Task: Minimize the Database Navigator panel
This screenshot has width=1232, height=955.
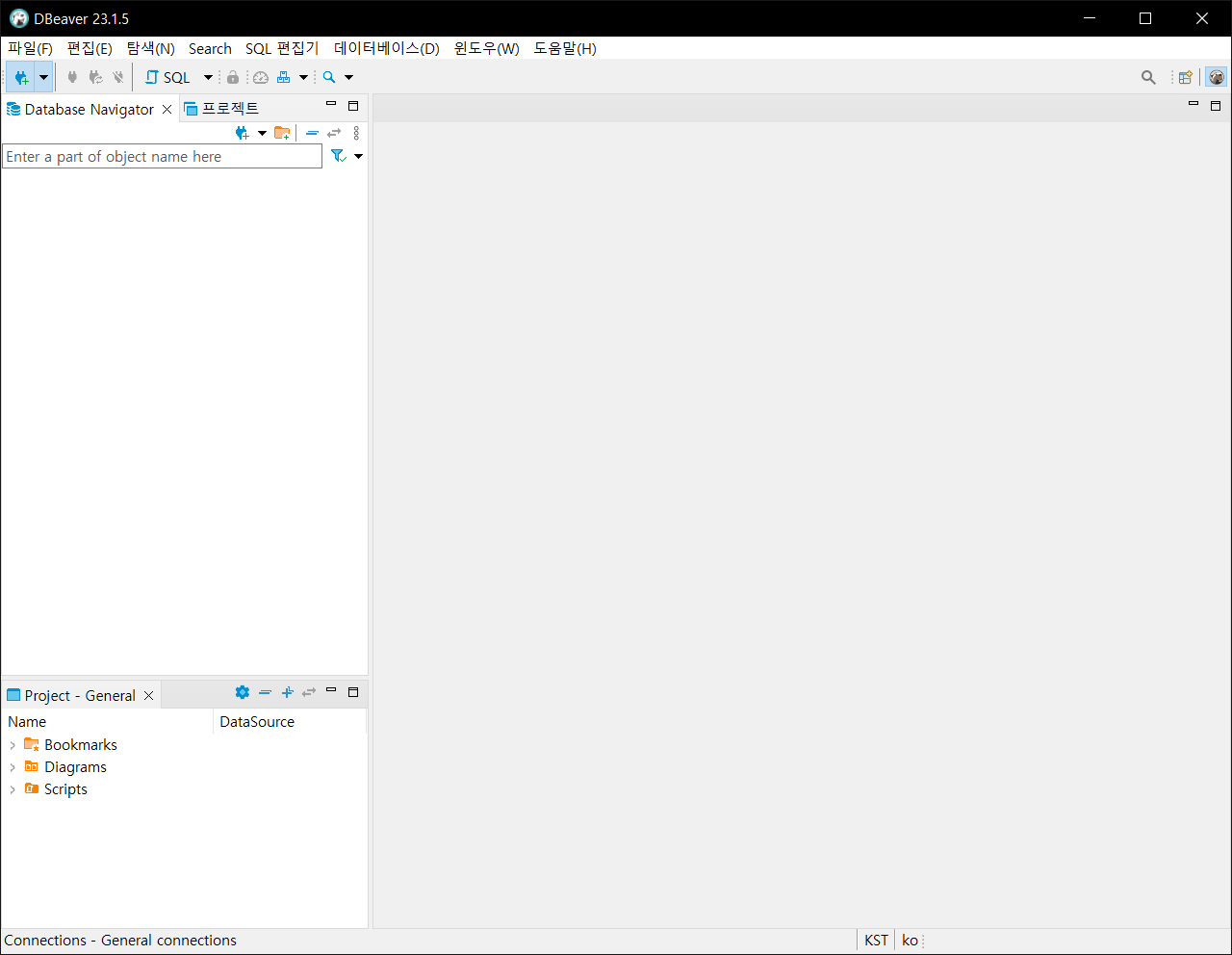Action: [x=331, y=105]
